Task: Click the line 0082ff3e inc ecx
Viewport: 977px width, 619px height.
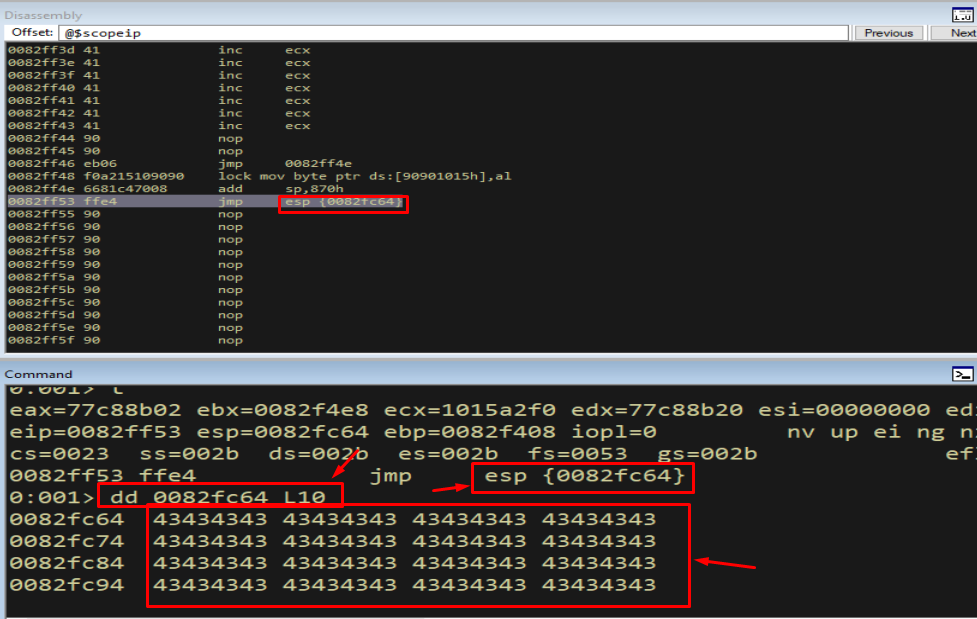Action: tap(159, 62)
